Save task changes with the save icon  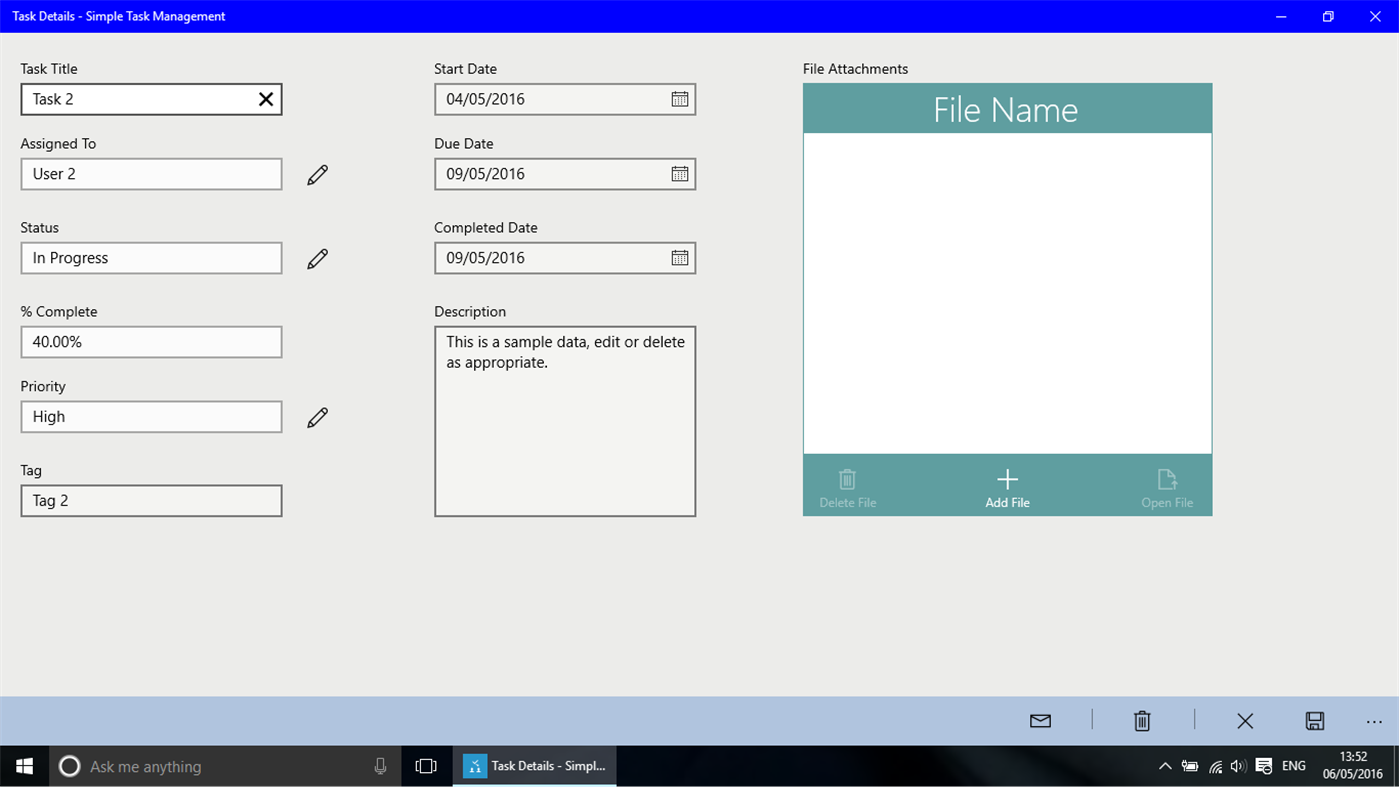1314,720
